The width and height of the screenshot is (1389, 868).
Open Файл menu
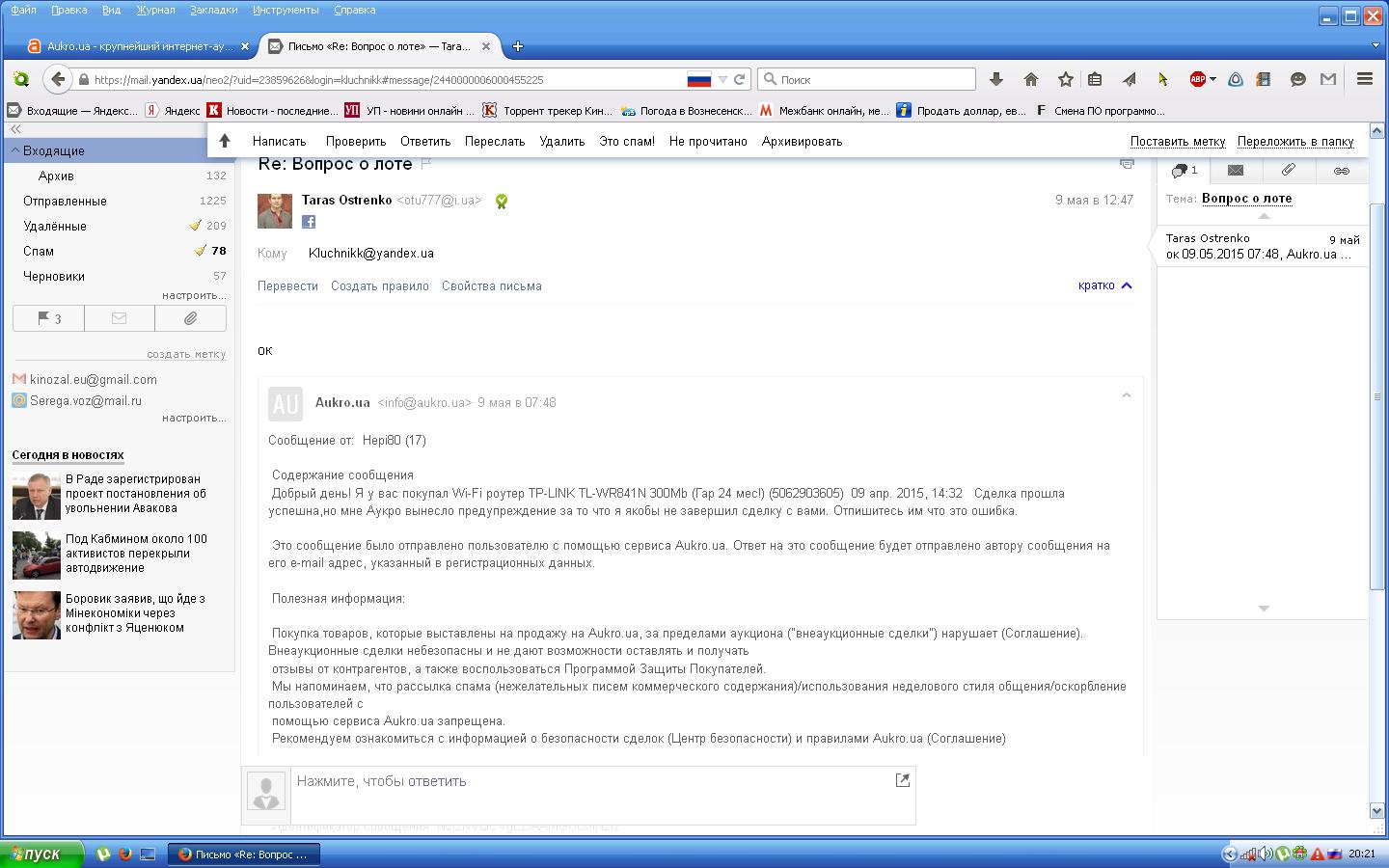23,10
